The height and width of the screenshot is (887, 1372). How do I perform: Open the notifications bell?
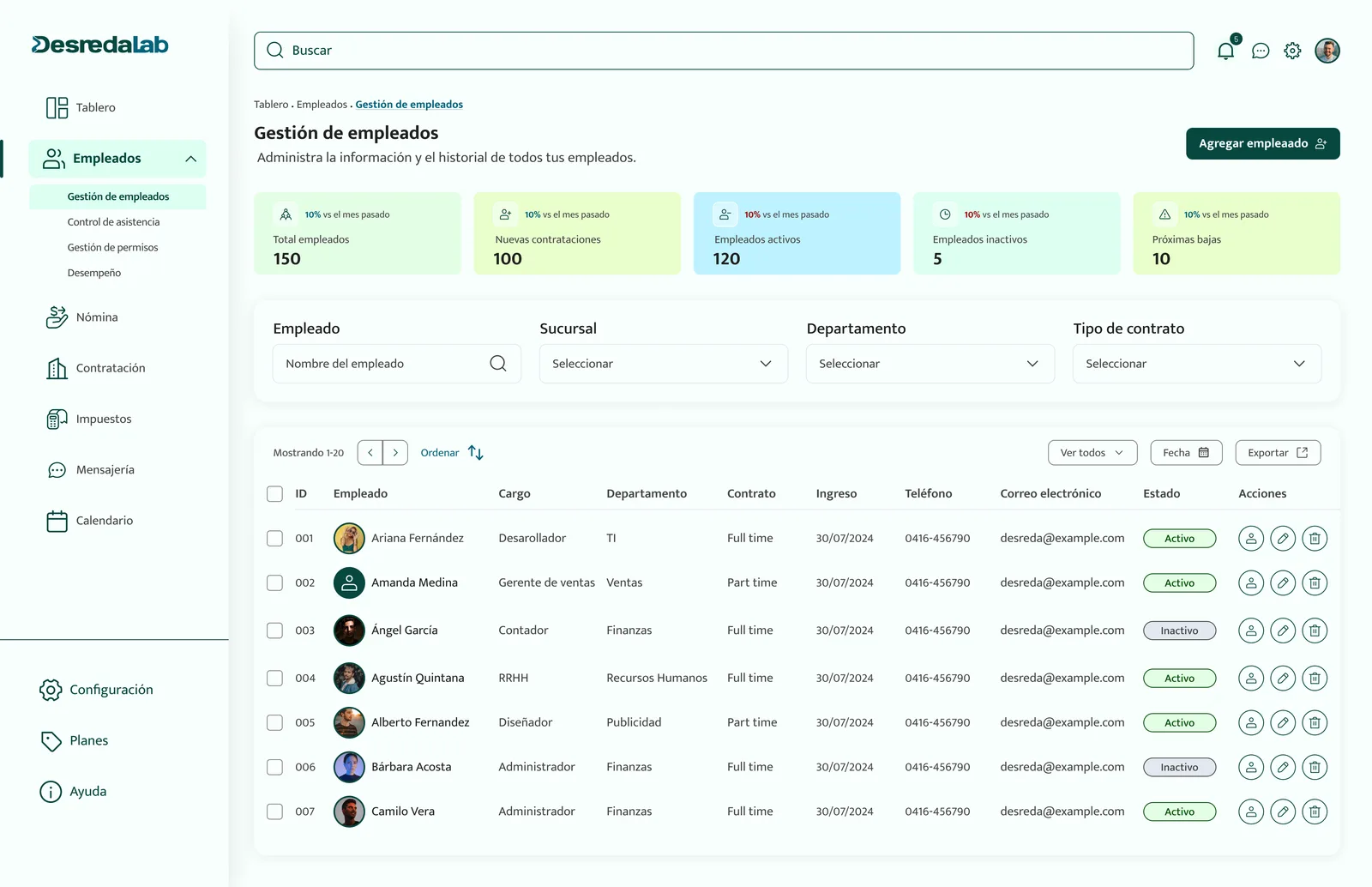tap(1226, 51)
